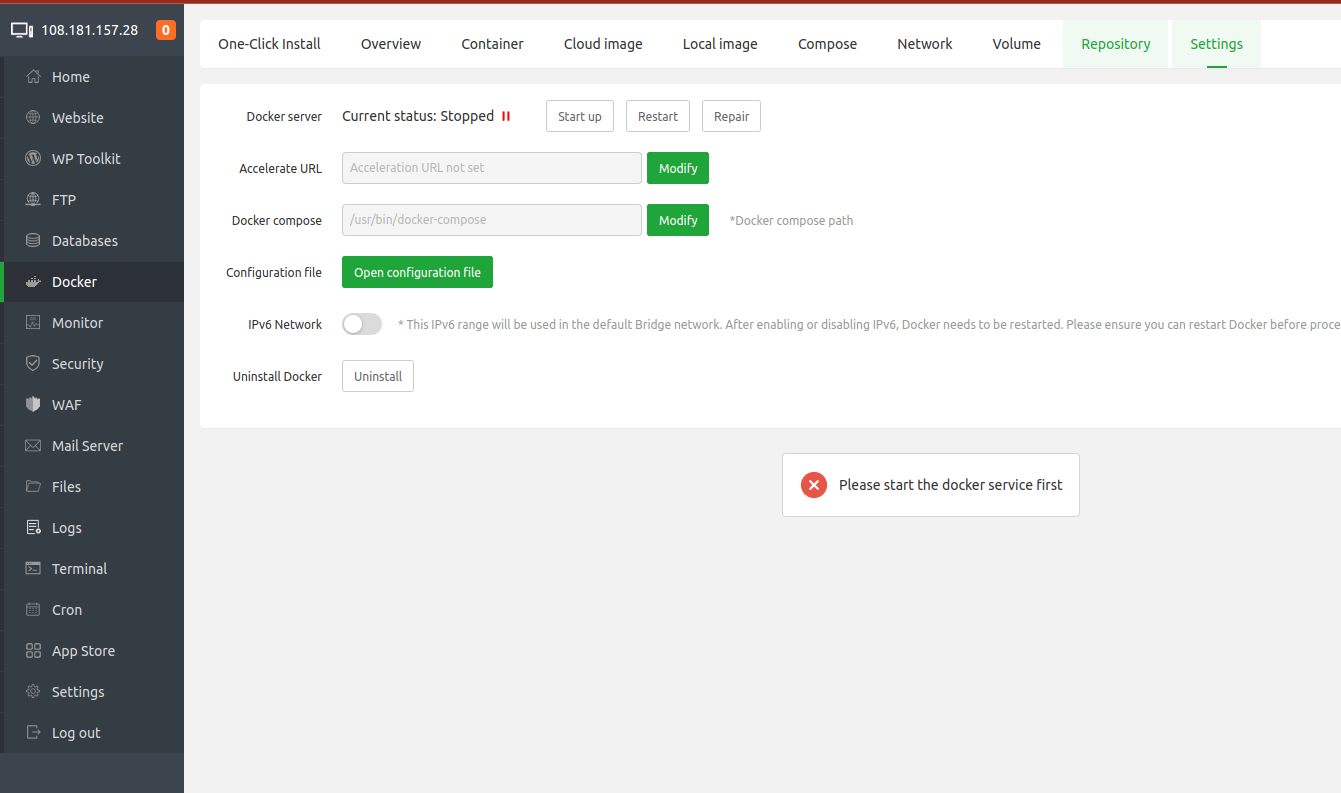
Task: Click the server IP 108.181.157.28
Action: click(90, 30)
